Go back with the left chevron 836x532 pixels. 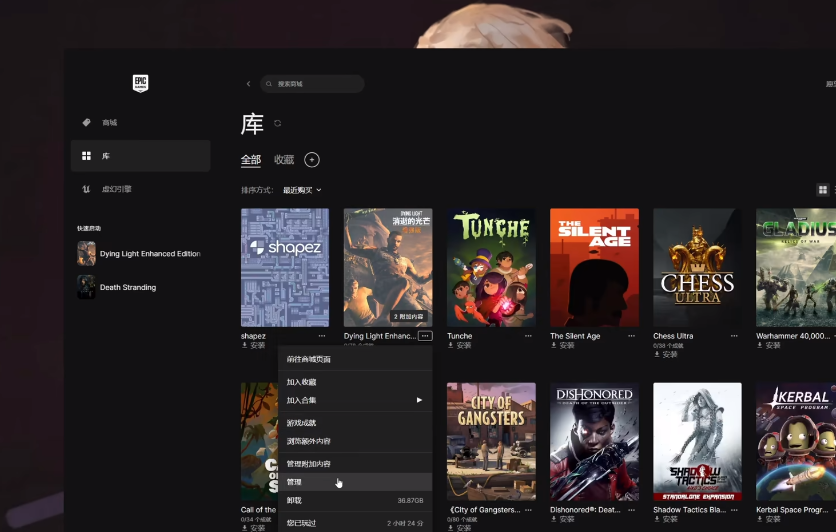click(248, 84)
